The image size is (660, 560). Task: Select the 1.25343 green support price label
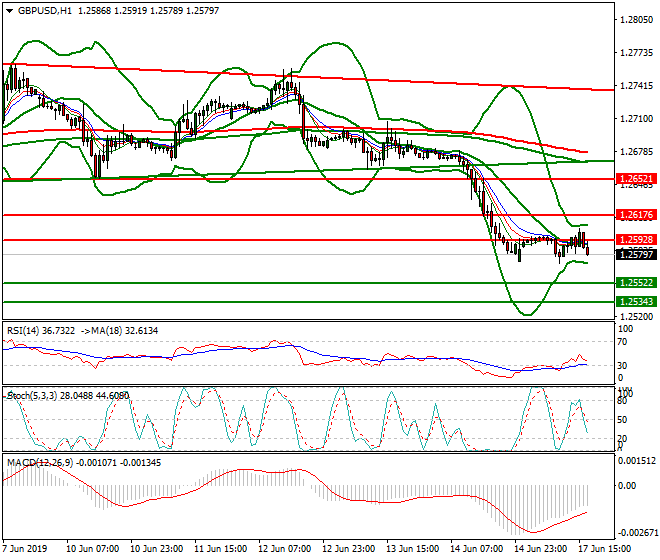click(x=636, y=301)
